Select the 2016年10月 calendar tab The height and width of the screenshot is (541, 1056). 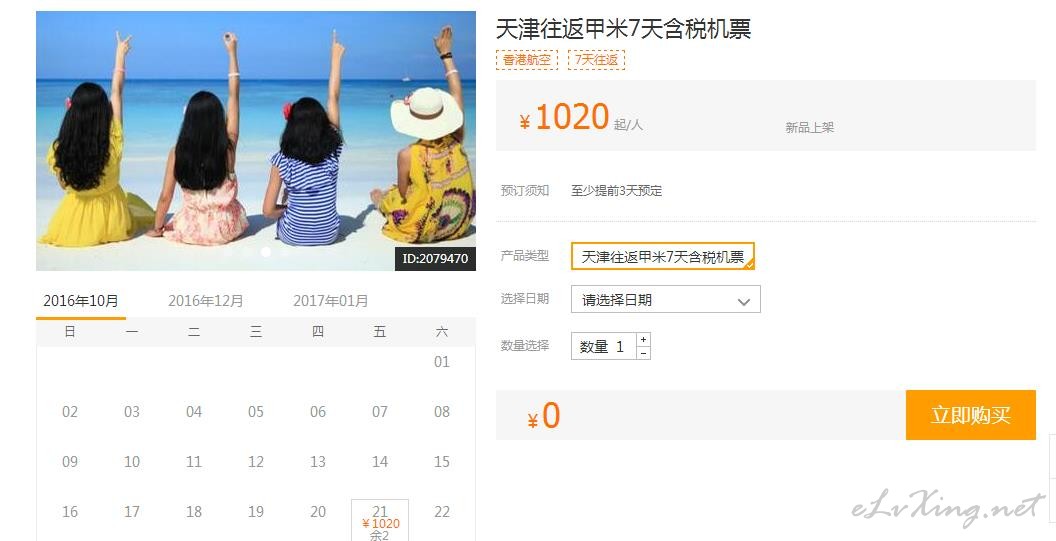point(81,301)
